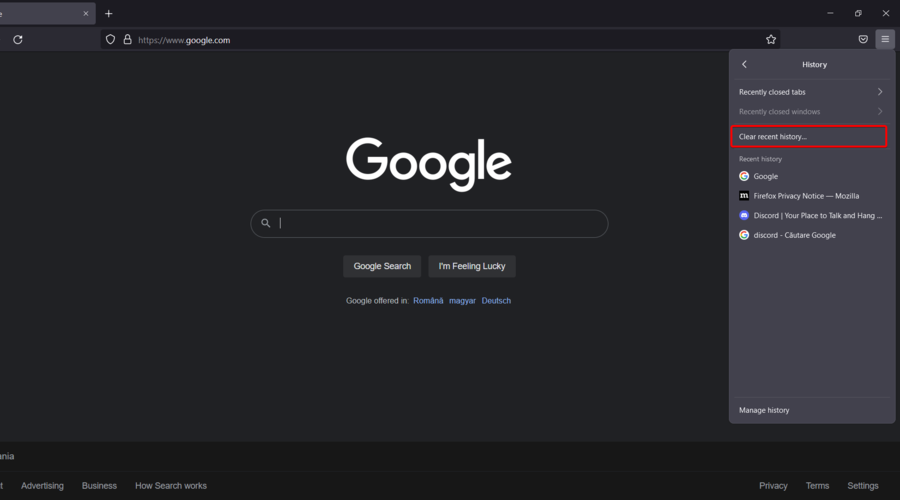The height and width of the screenshot is (500, 900).
Task: Open the hamburger application menu
Action: point(885,40)
